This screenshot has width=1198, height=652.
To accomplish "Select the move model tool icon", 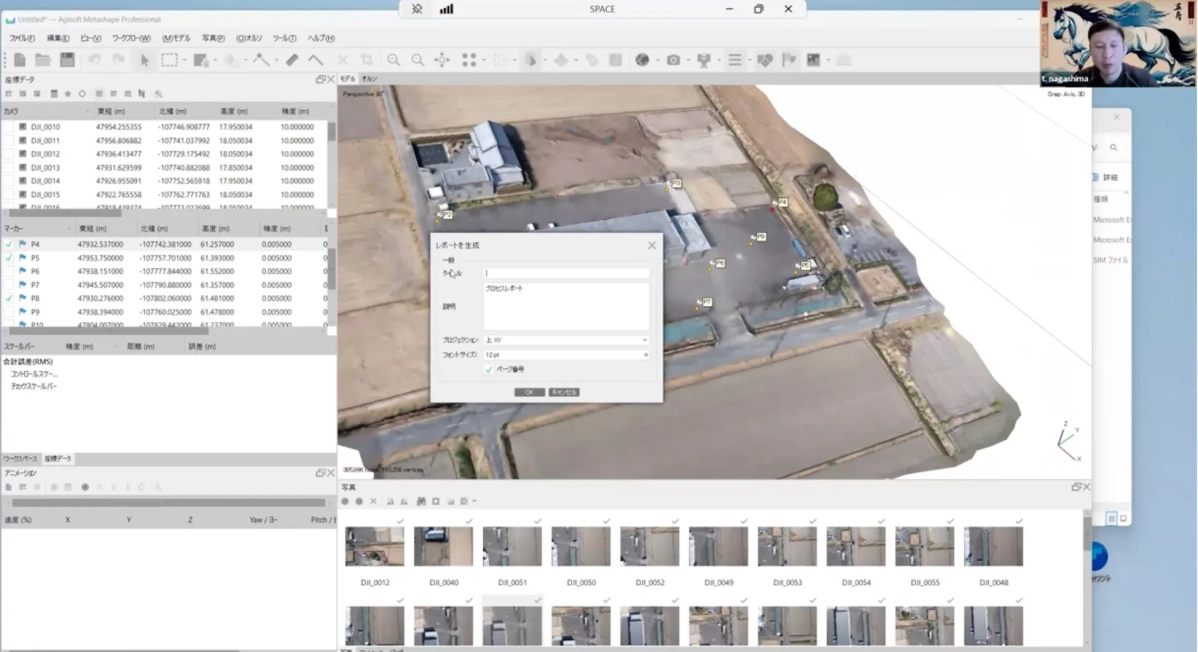I will (x=442, y=59).
